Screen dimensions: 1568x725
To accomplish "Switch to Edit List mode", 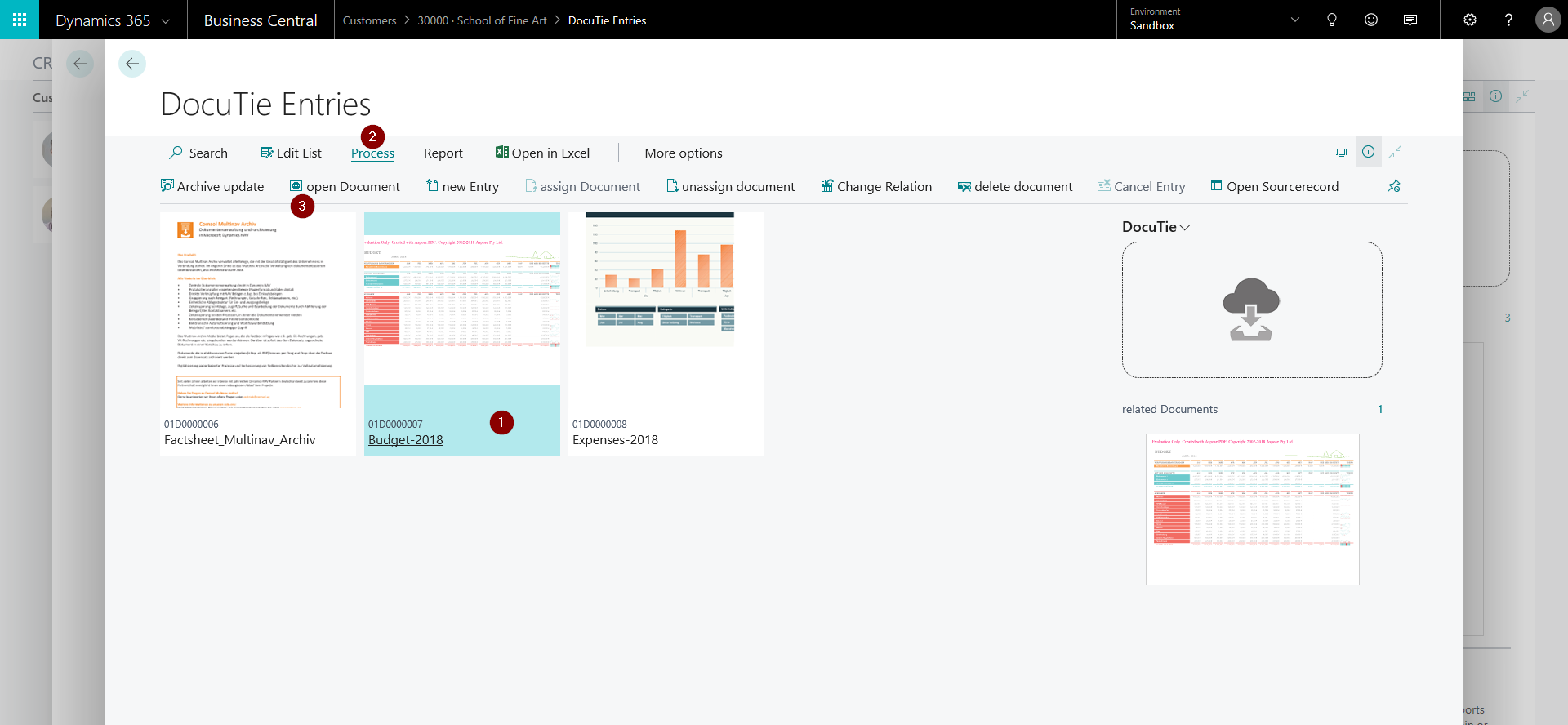I will [x=291, y=153].
